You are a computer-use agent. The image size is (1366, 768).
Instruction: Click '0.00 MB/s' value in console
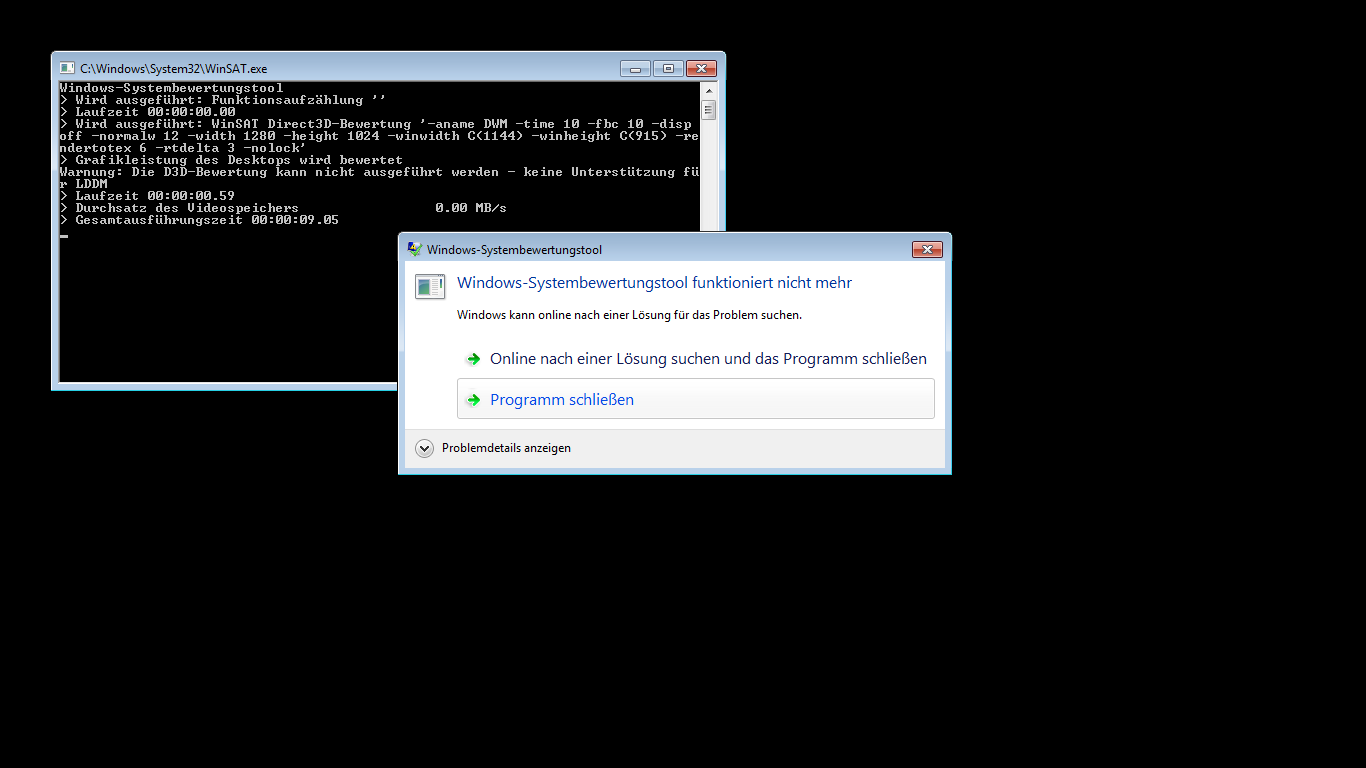click(471, 207)
